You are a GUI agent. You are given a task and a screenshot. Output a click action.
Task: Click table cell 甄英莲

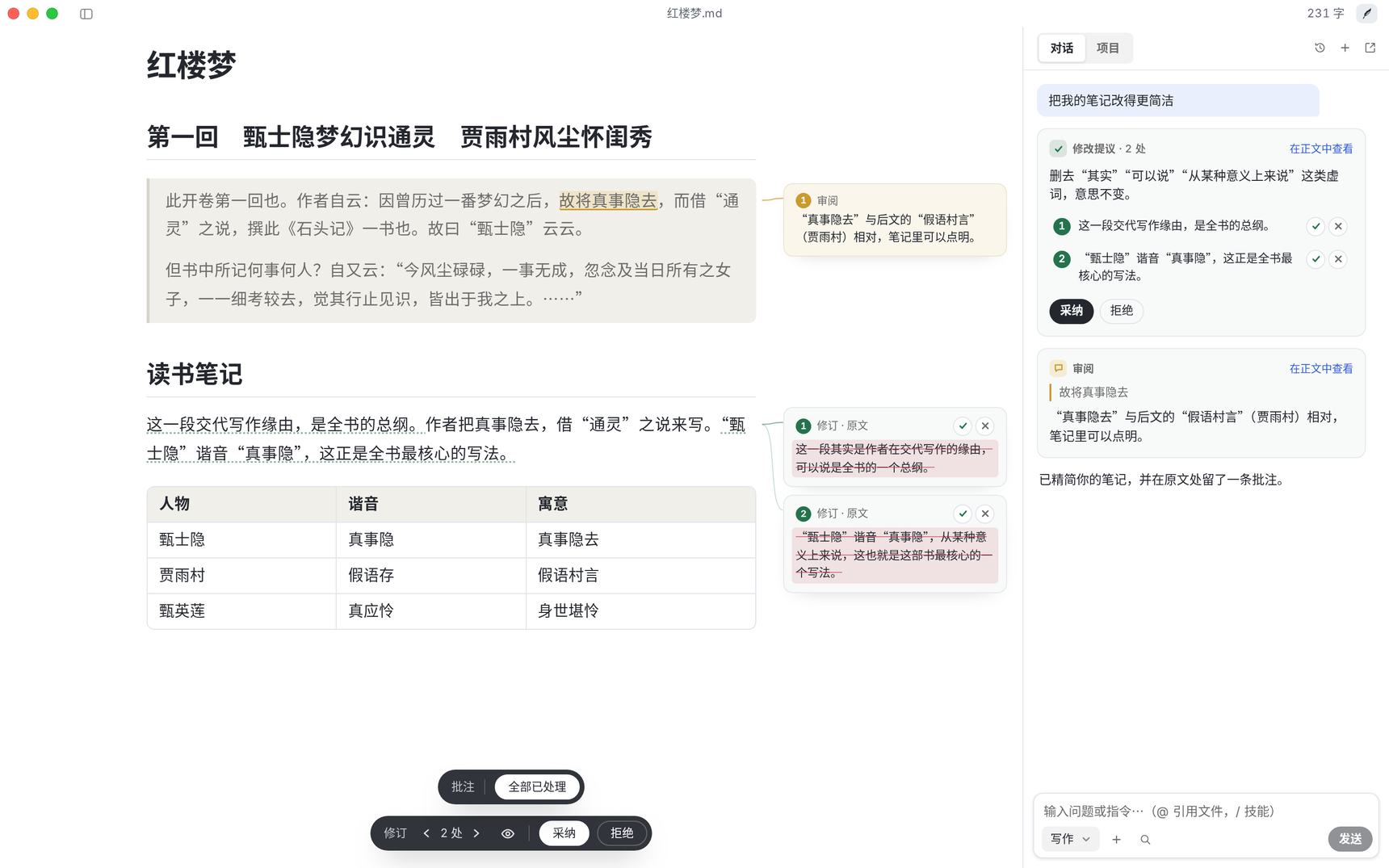pos(241,611)
